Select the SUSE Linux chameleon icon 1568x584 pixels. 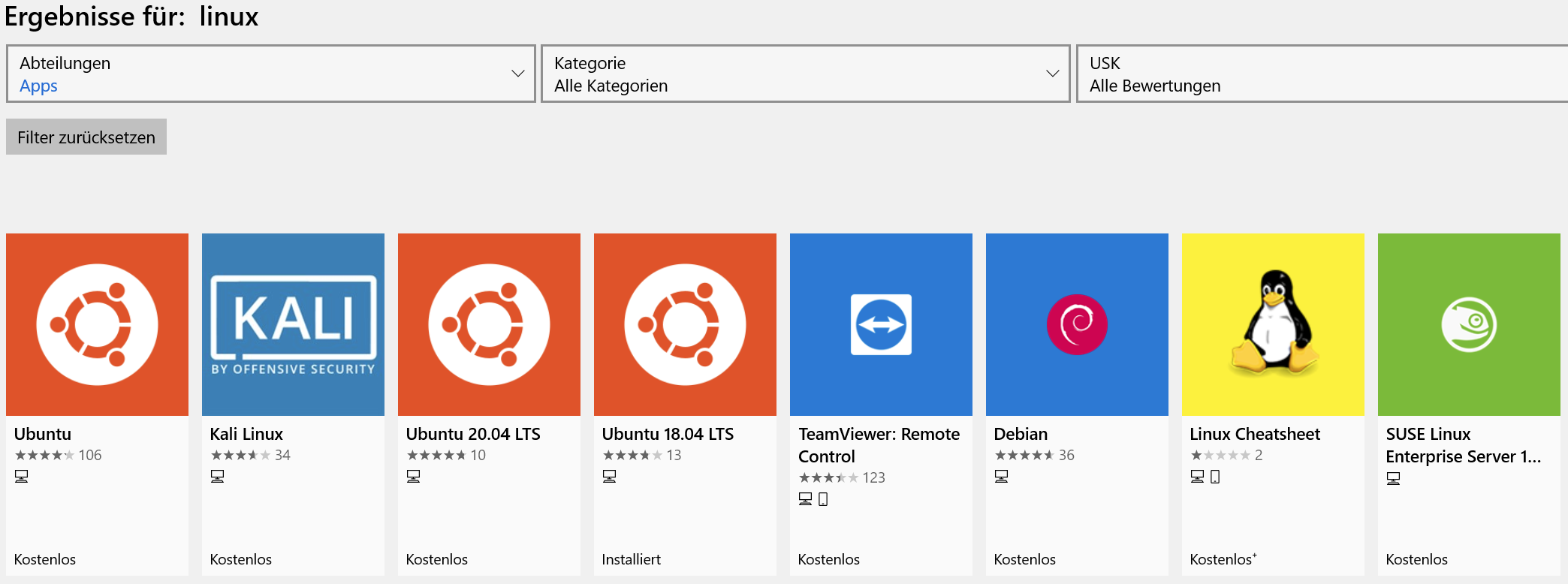coord(1469,324)
